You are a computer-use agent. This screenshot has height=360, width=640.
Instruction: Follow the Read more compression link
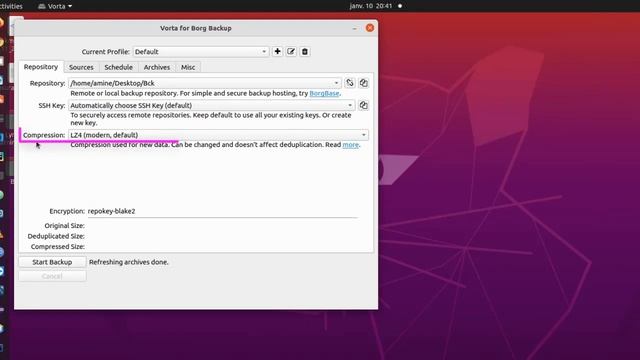351,145
